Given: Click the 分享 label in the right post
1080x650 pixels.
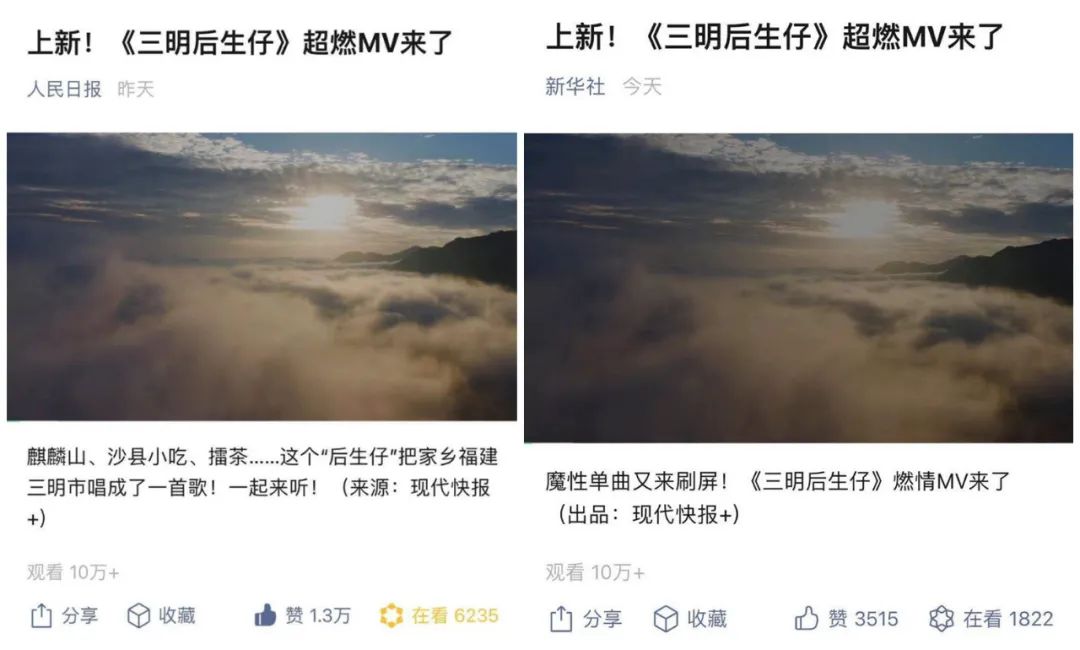Looking at the screenshot, I should [602, 619].
